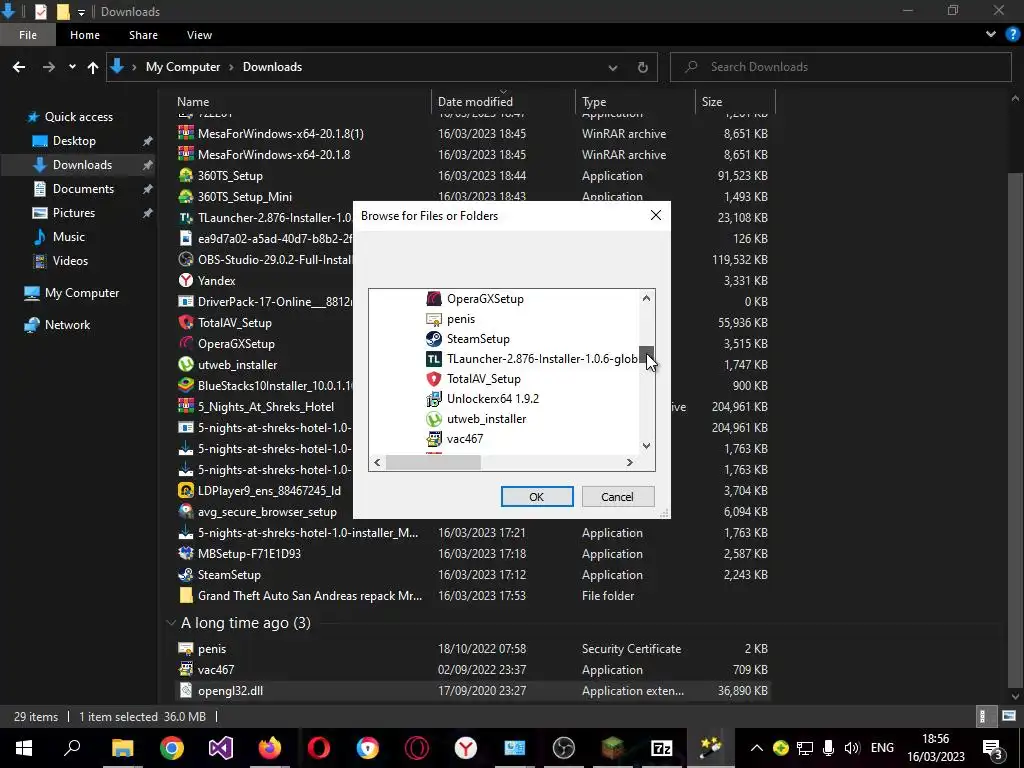
Task: Open recent locations dropdown arrow
Action: (x=72, y=67)
